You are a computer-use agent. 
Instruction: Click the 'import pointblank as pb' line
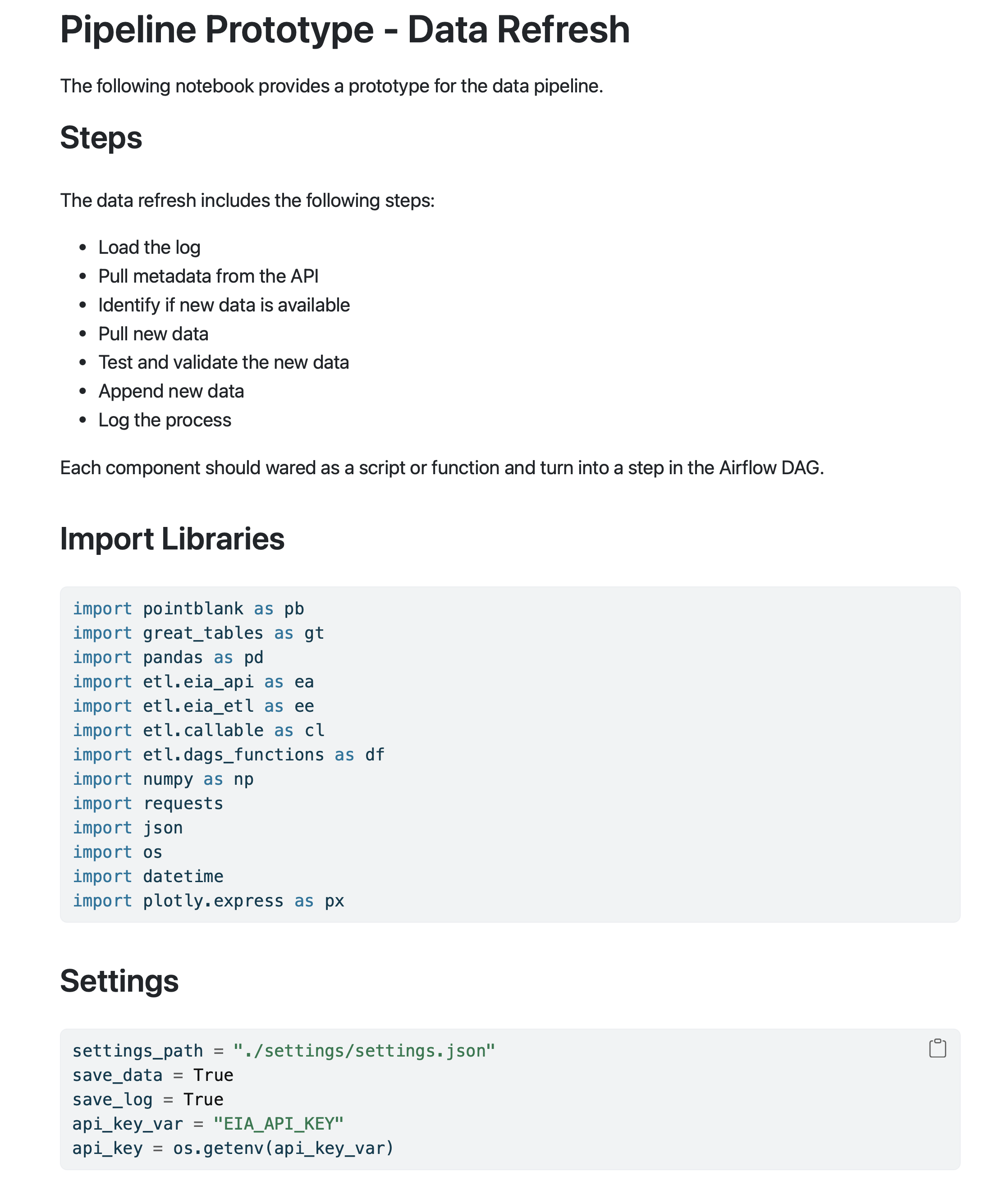coord(188,609)
